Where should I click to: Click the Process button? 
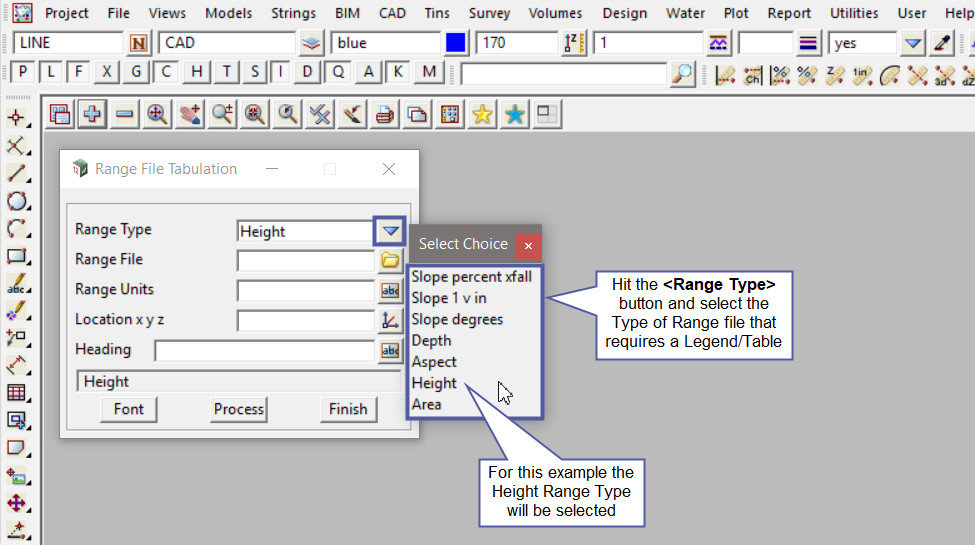[x=239, y=409]
